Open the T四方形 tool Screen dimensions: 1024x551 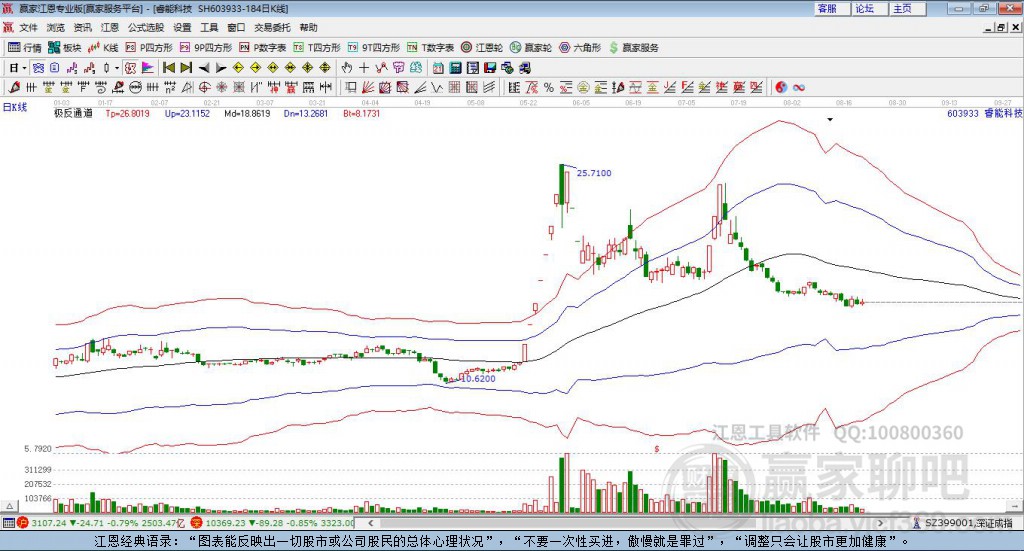coord(317,48)
